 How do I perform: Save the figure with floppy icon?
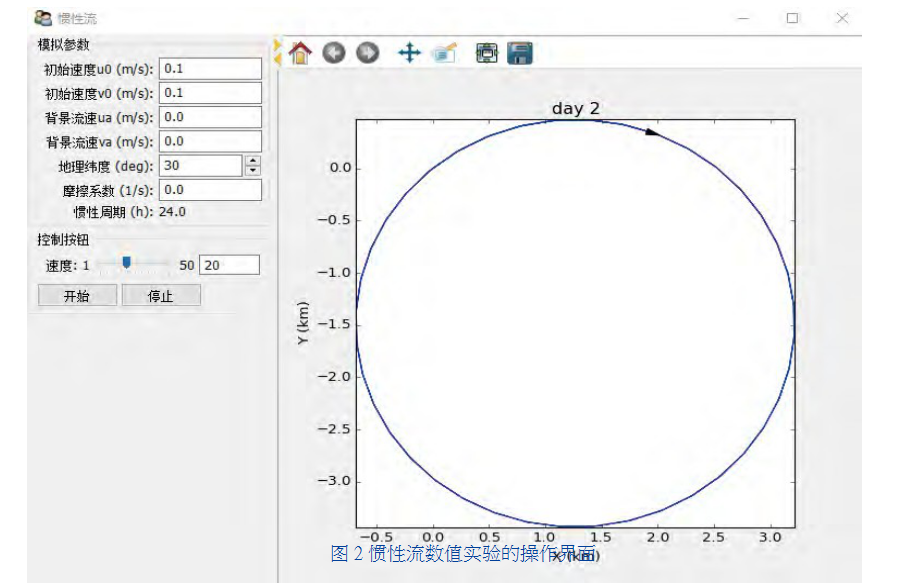(x=520, y=53)
